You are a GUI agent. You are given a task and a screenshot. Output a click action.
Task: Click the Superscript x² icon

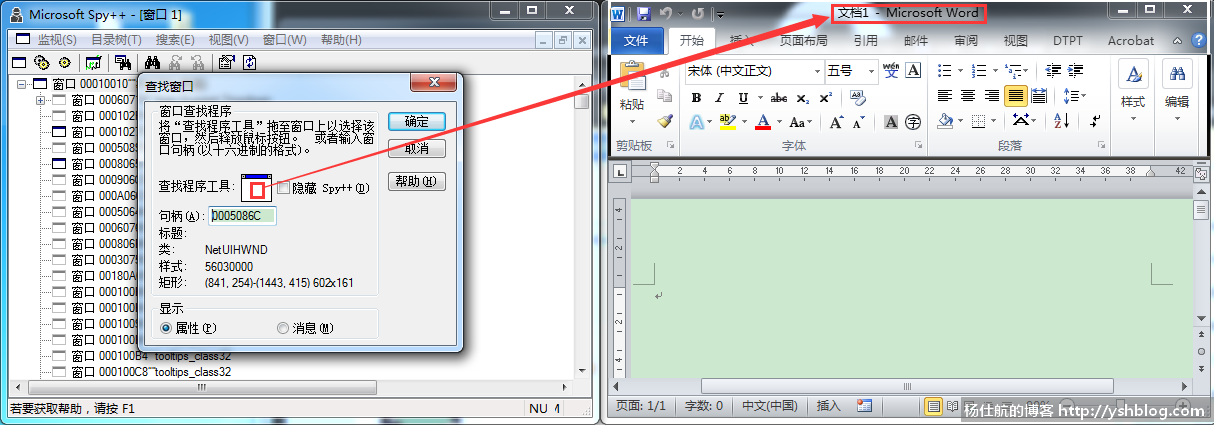(x=826, y=98)
